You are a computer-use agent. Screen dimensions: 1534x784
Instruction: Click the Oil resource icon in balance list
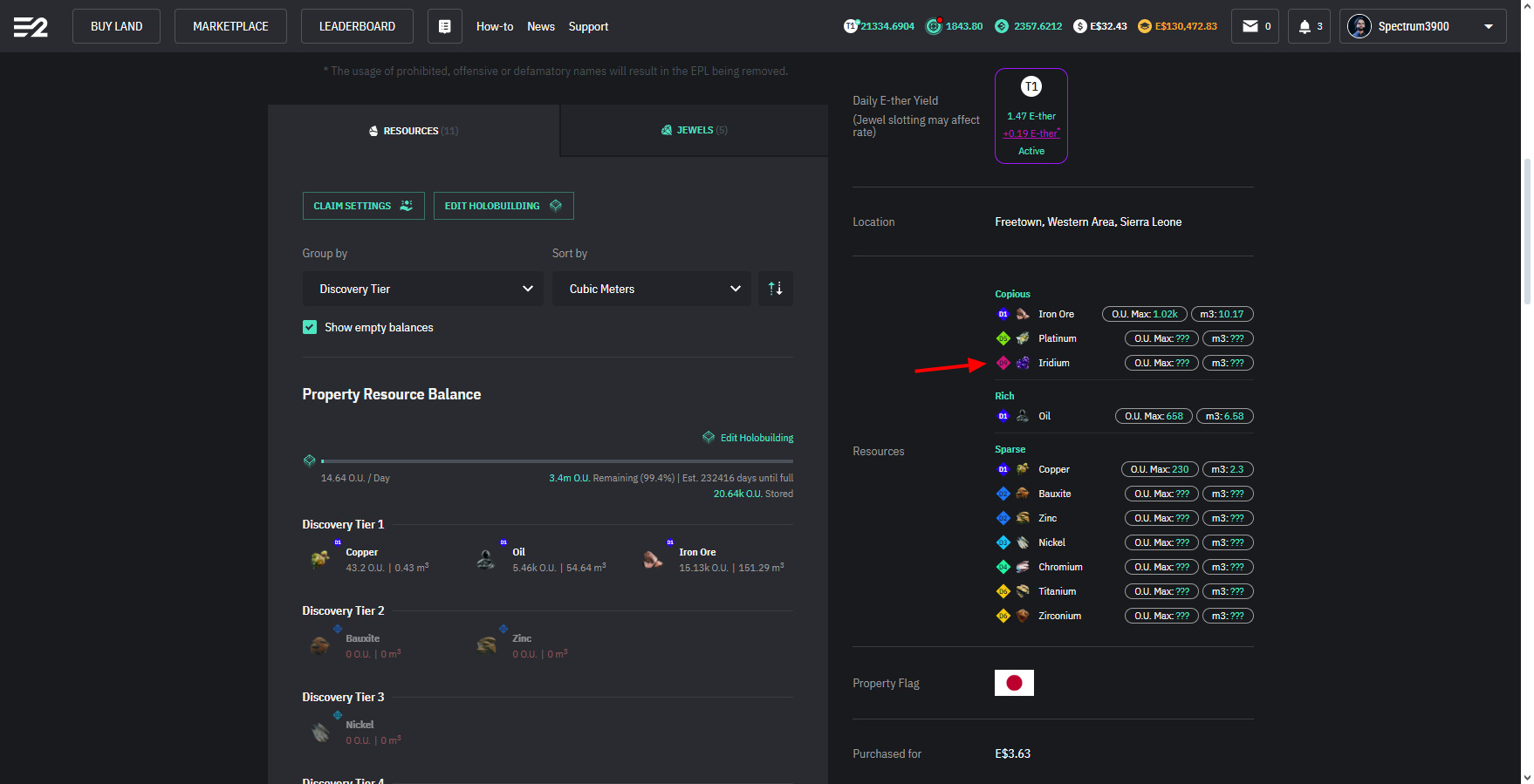tap(487, 560)
